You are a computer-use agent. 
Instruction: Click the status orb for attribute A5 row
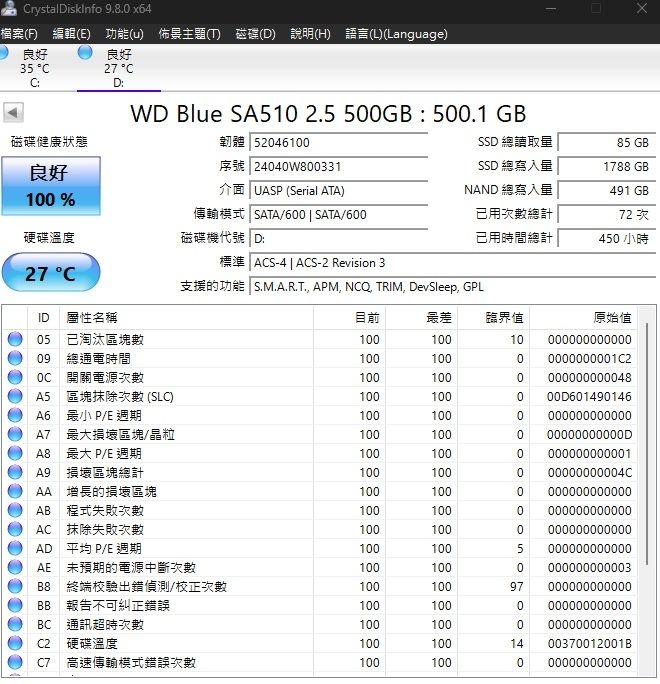click(15, 397)
